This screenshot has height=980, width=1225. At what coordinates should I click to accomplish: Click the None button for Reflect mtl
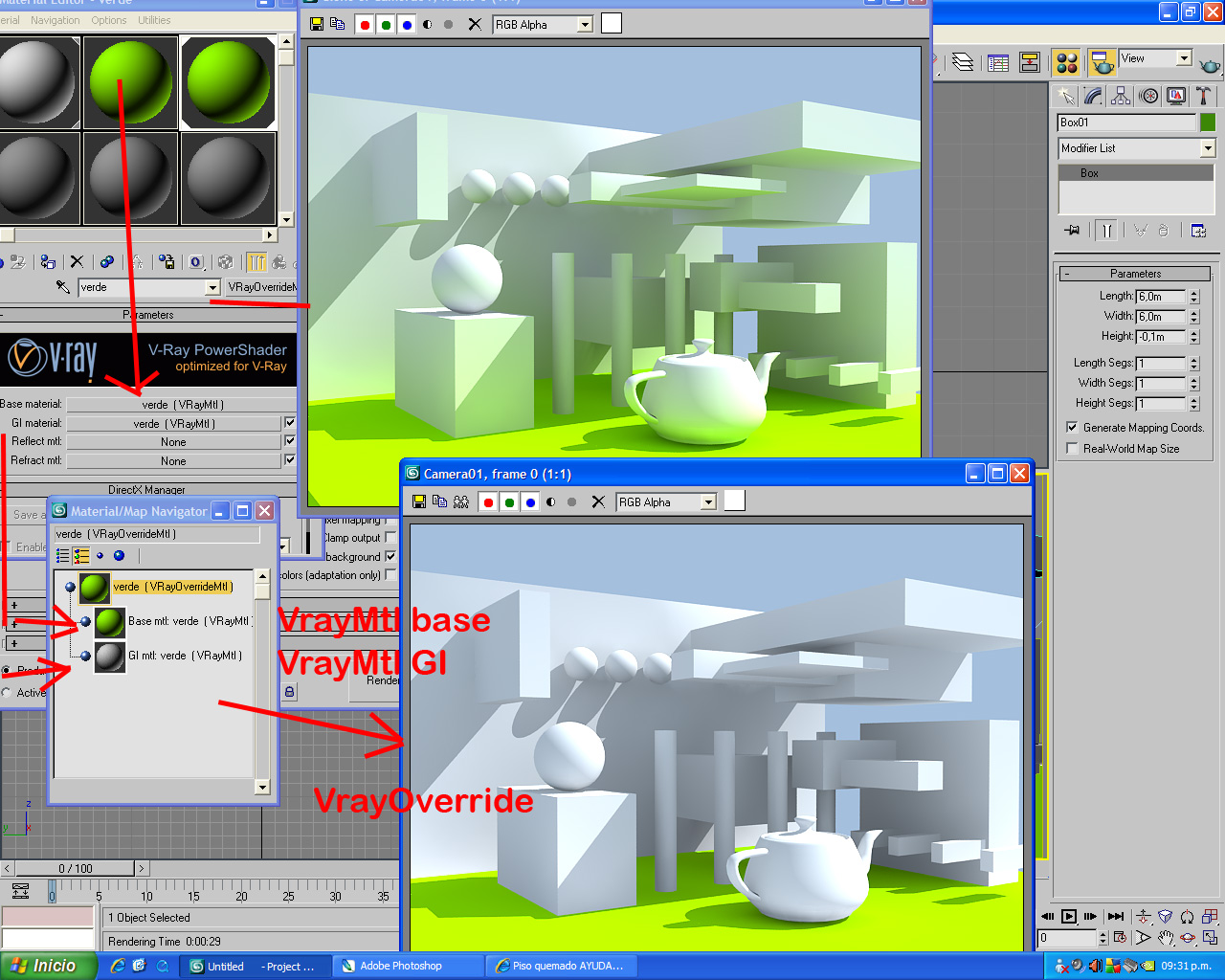click(x=174, y=441)
